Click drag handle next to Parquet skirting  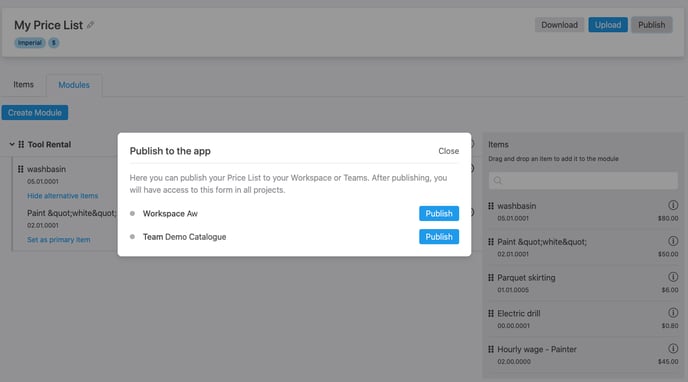click(x=491, y=278)
